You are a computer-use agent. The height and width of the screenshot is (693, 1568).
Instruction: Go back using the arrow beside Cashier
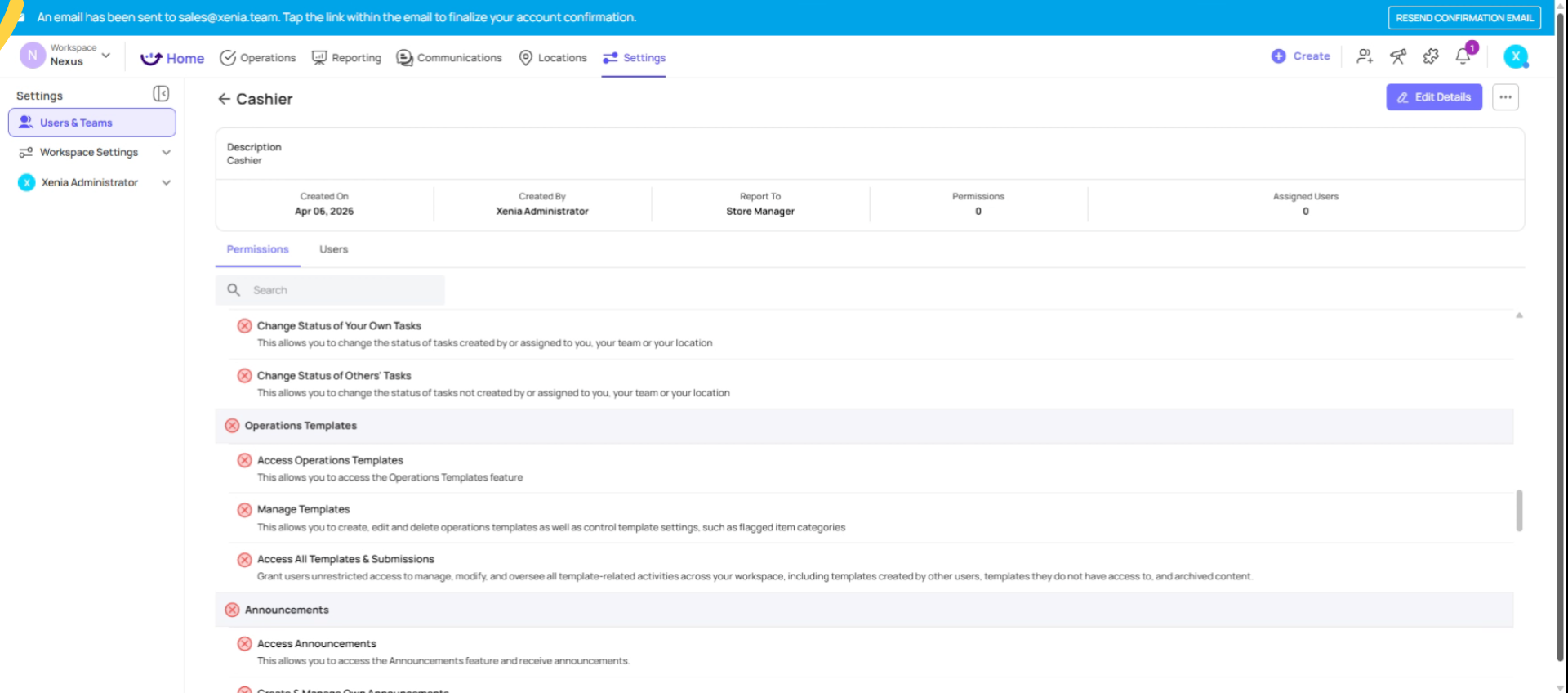point(224,99)
